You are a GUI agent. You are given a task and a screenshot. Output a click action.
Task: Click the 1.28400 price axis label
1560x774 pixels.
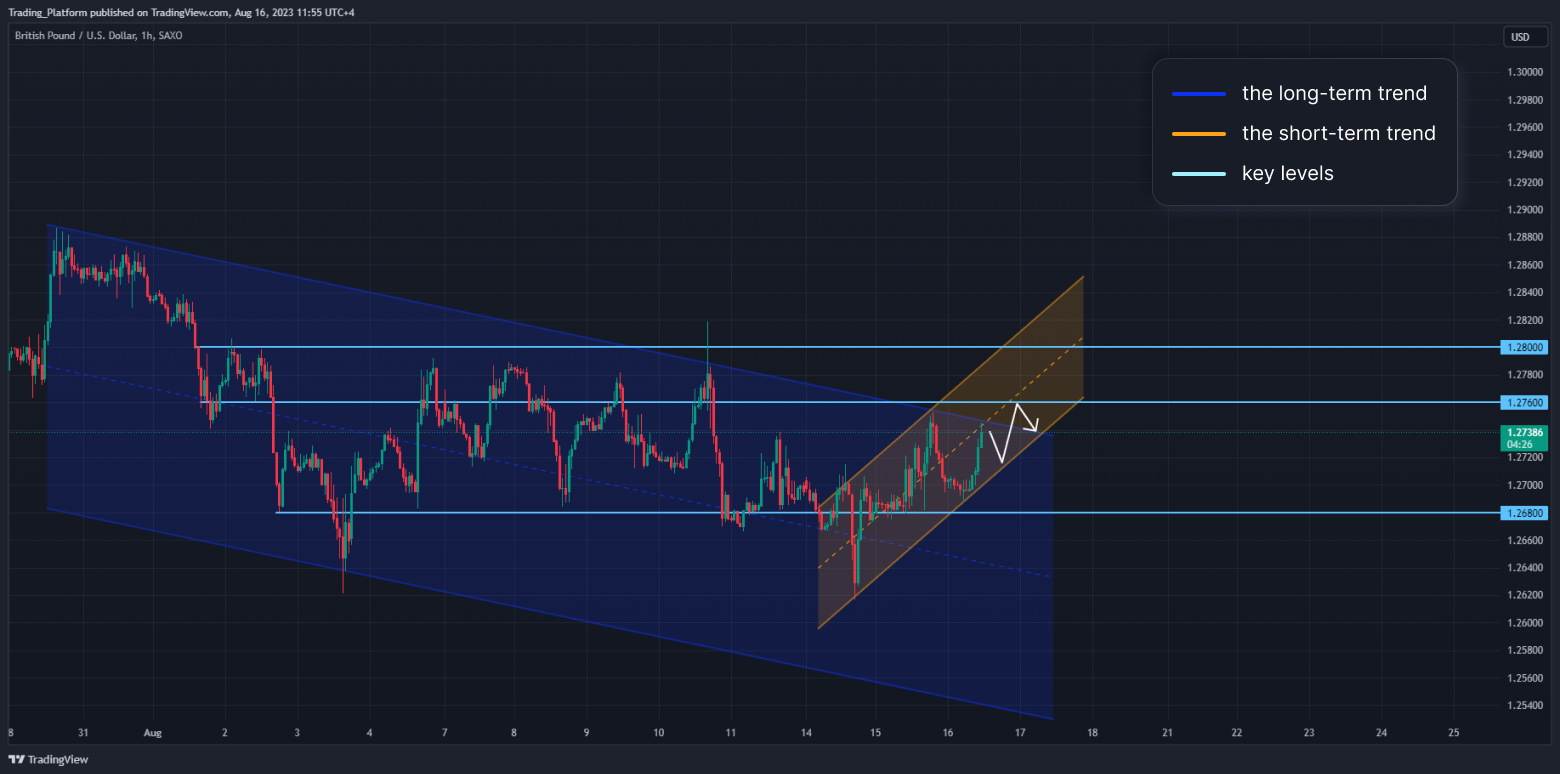click(x=1524, y=292)
